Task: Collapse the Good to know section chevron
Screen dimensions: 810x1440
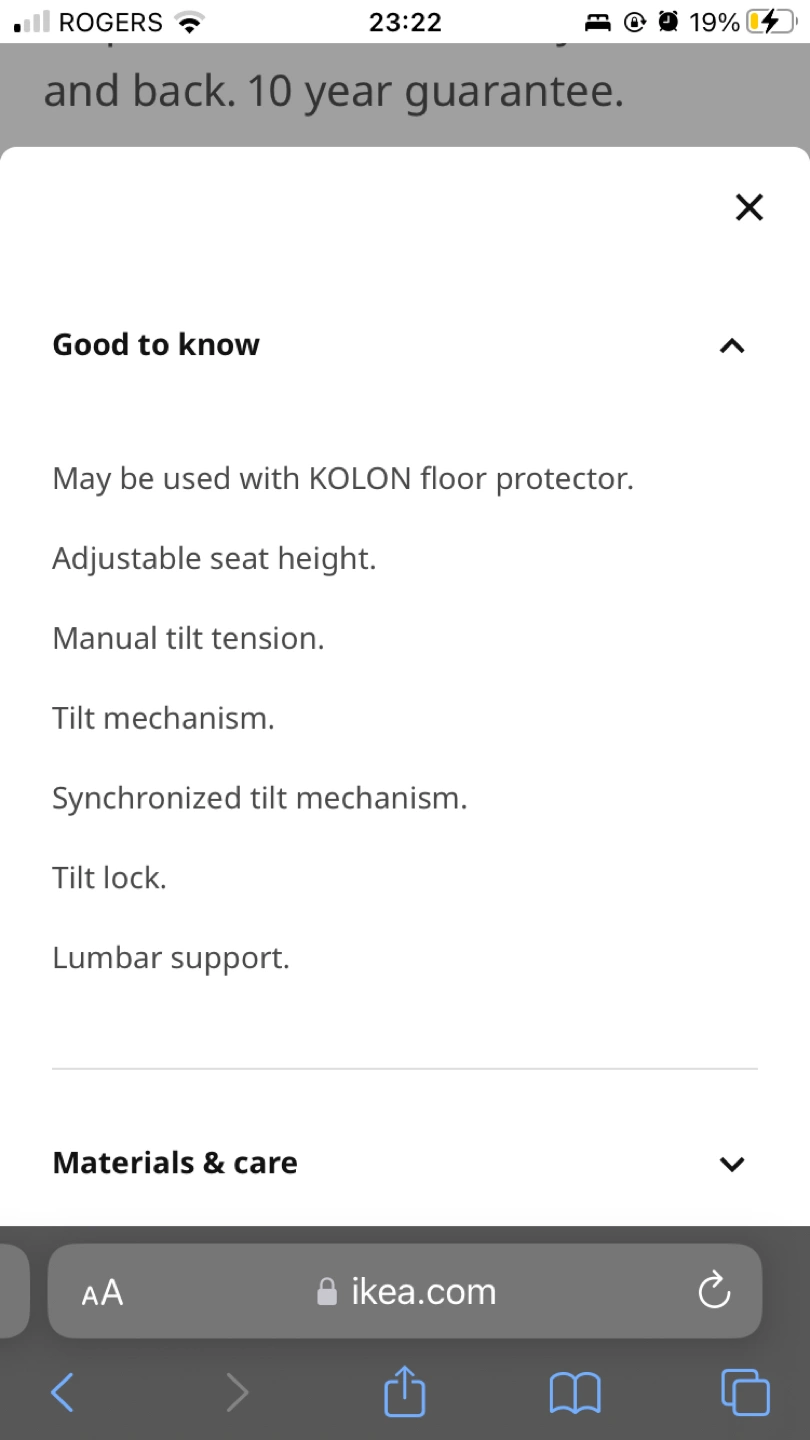Action: (x=732, y=346)
